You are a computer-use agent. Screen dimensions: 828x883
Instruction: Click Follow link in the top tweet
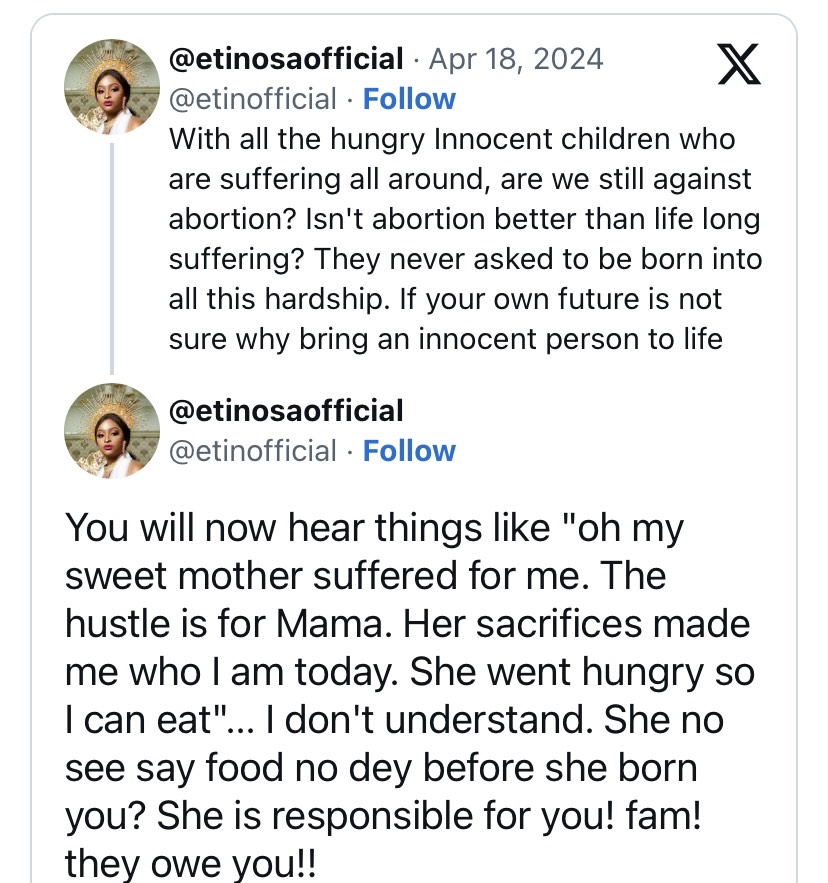[x=409, y=99]
